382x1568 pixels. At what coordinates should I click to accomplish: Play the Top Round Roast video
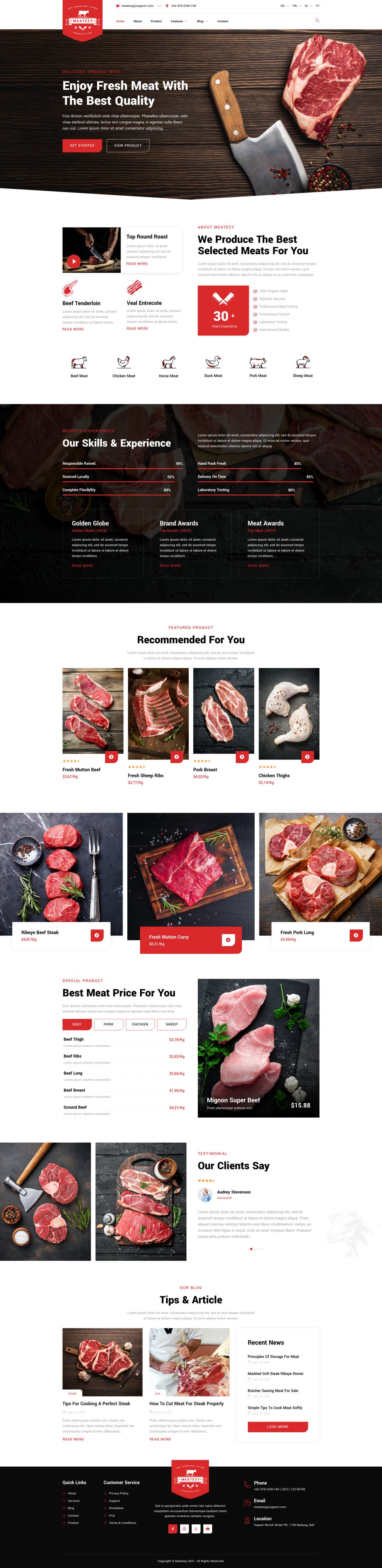click(x=74, y=261)
